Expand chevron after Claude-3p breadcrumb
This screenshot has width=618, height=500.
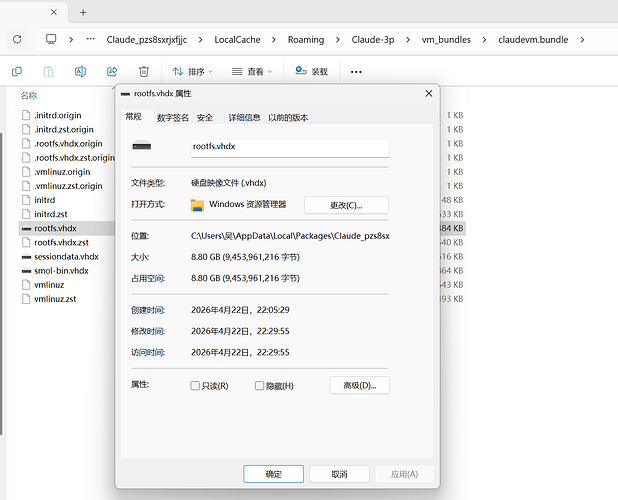(408, 40)
